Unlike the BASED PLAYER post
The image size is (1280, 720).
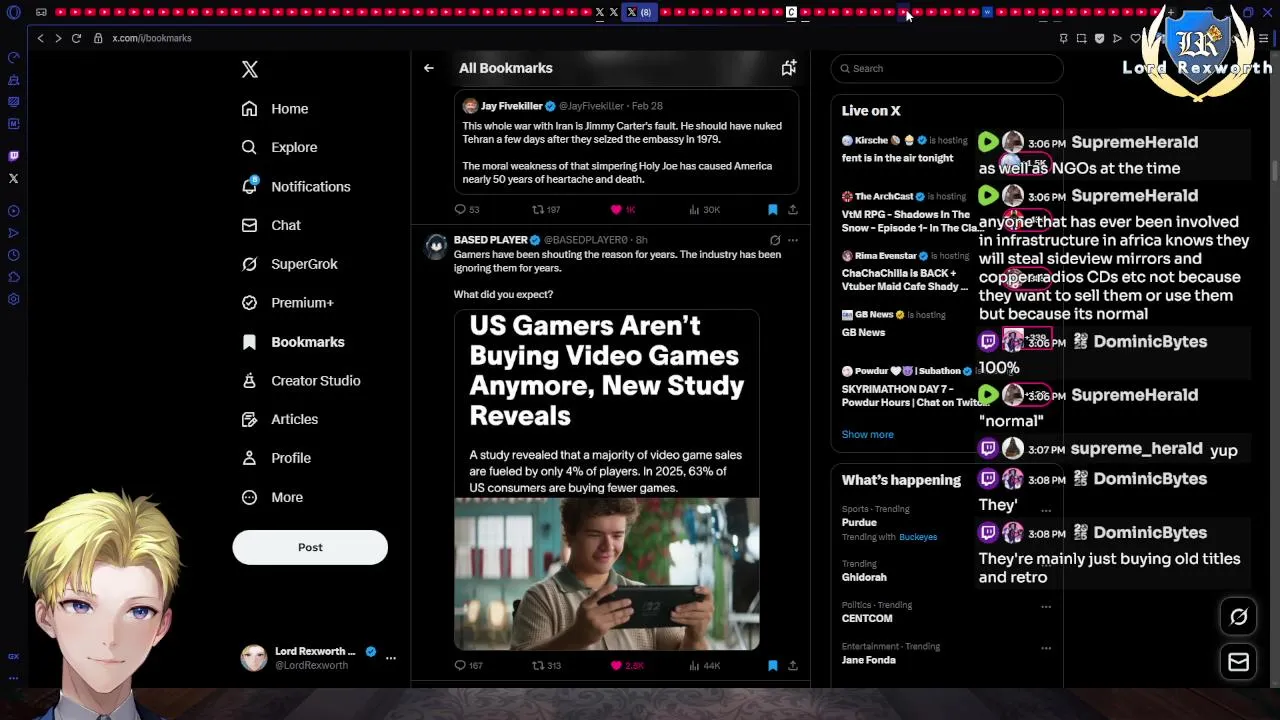pyautogui.click(x=627, y=665)
